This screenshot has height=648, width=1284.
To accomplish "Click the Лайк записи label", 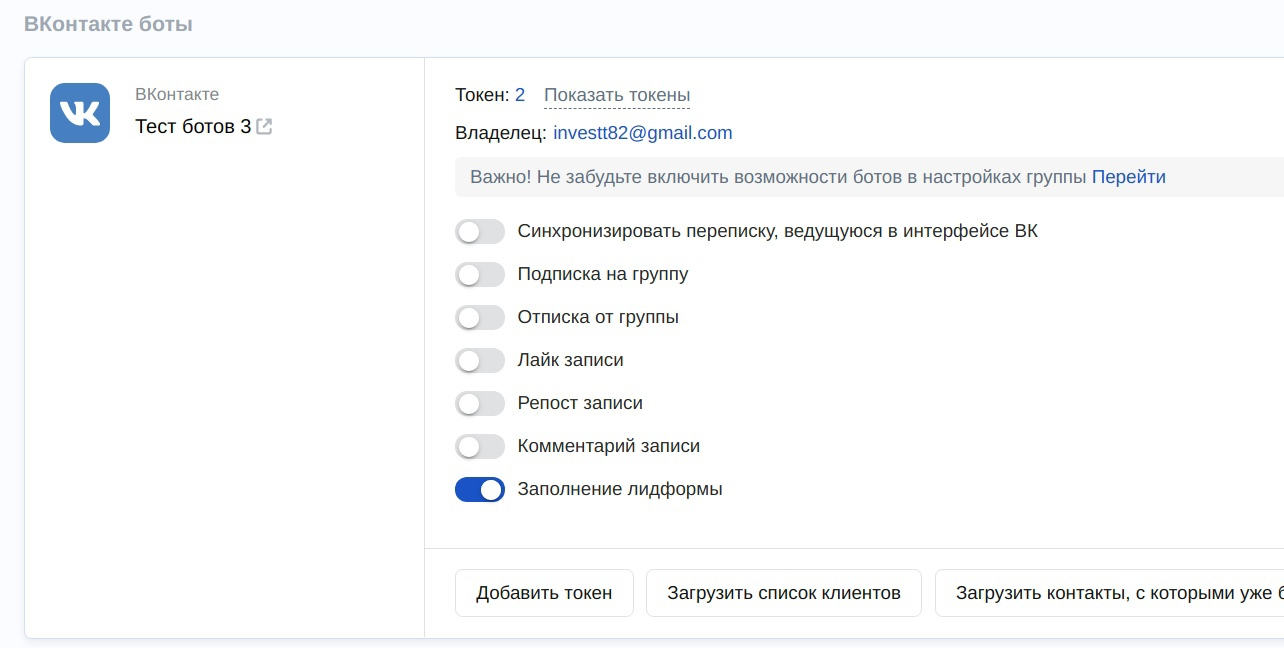I will pos(571,360).
